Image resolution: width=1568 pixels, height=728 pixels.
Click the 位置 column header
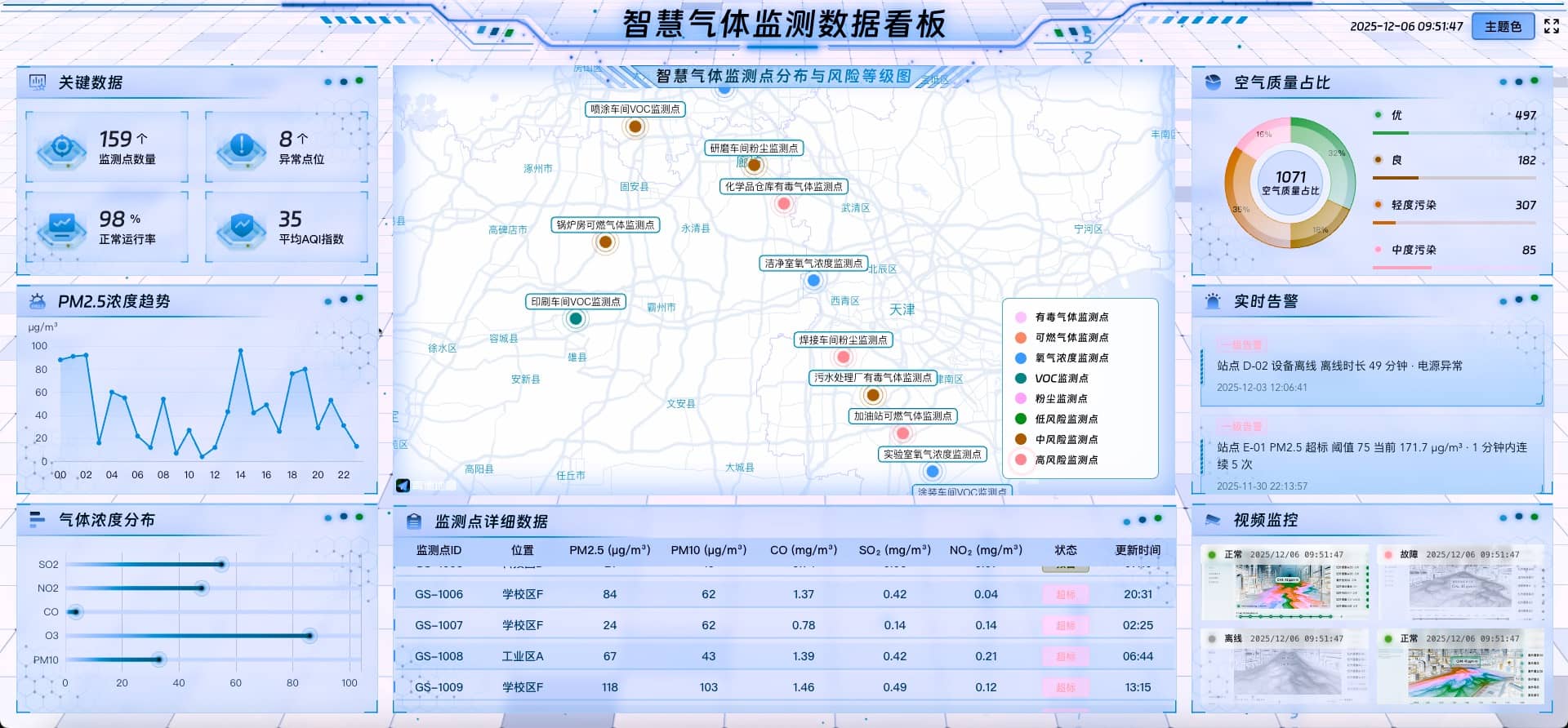tap(523, 550)
